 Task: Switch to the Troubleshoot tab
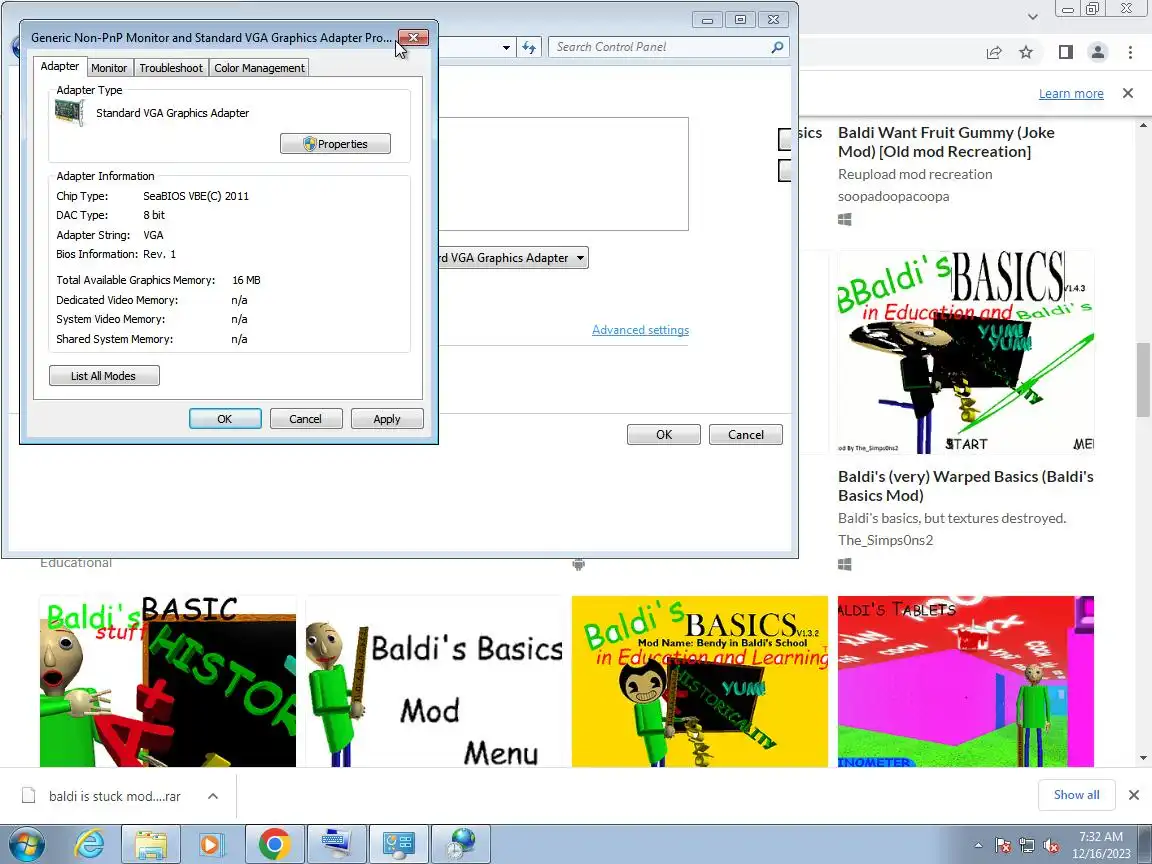(170, 68)
